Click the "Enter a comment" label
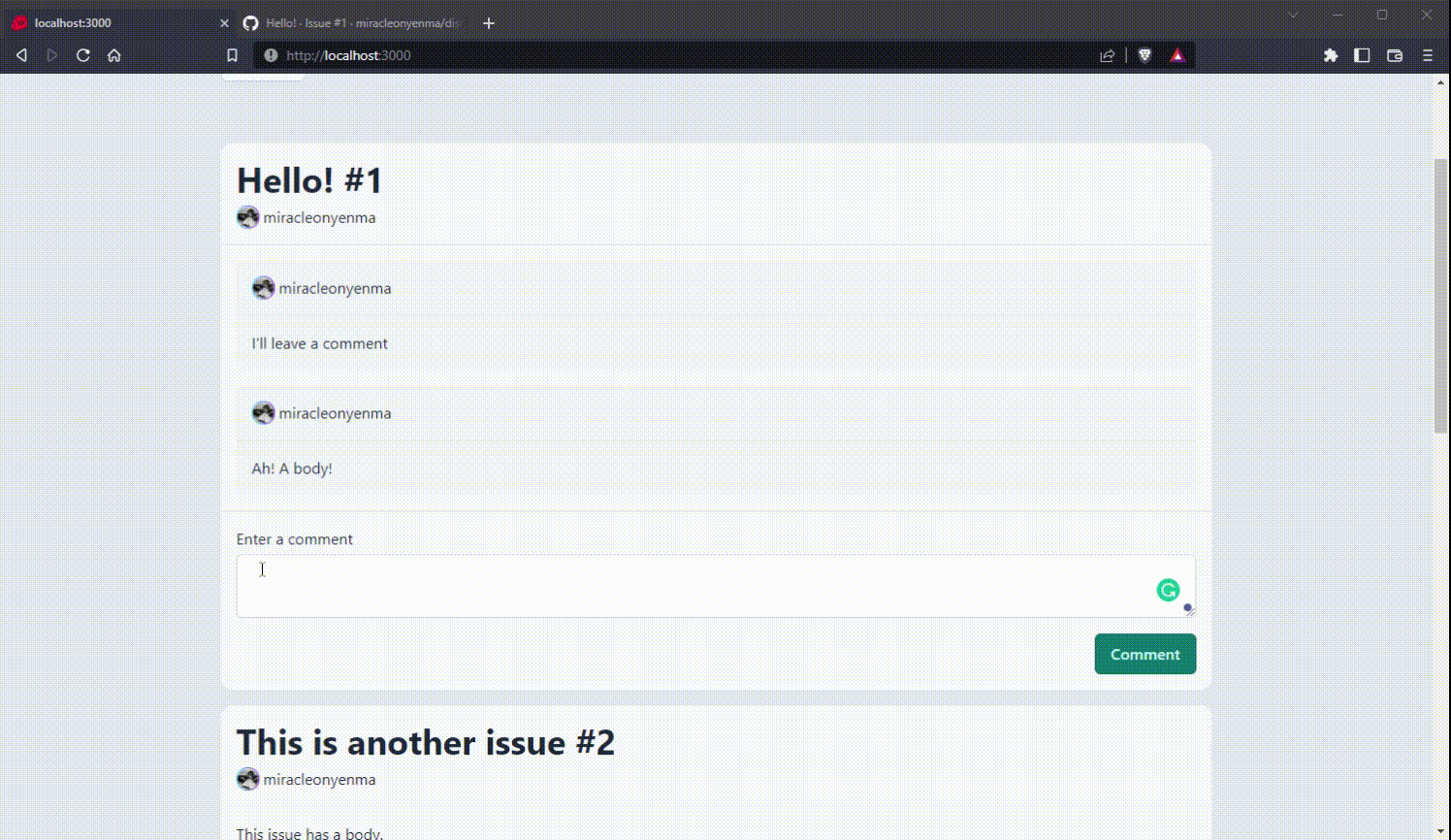 295,539
